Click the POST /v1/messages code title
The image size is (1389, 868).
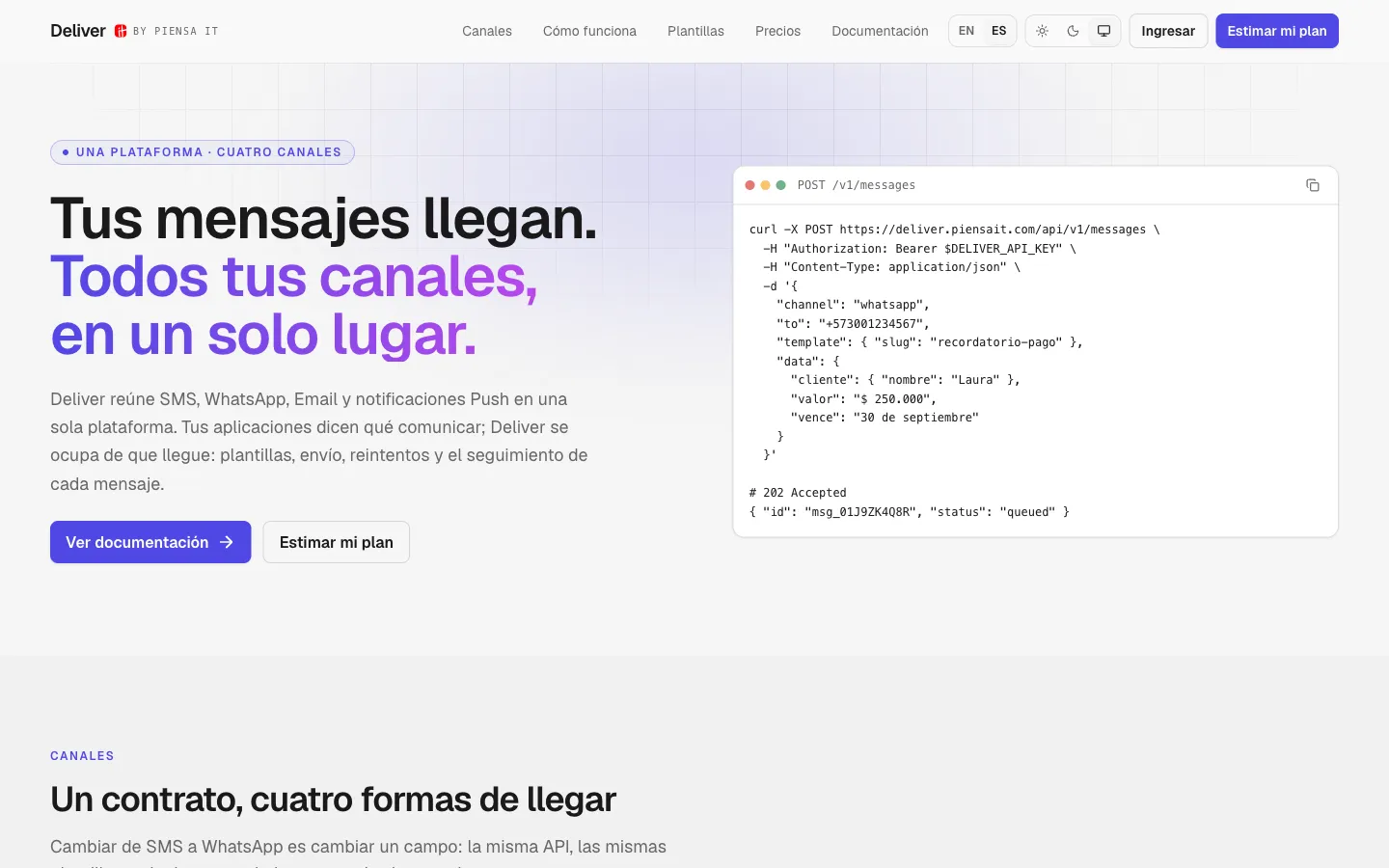857,185
